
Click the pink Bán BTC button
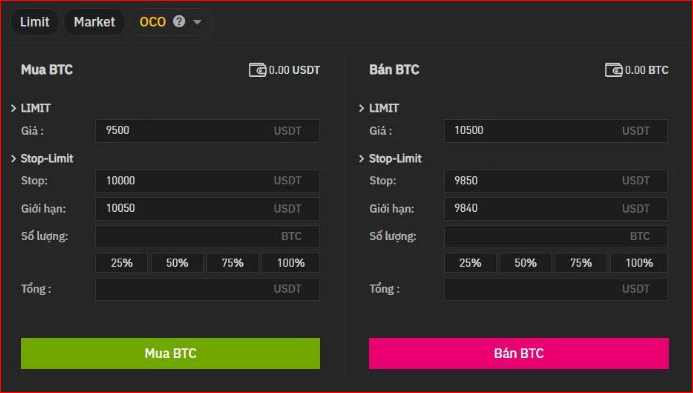coord(519,353)
